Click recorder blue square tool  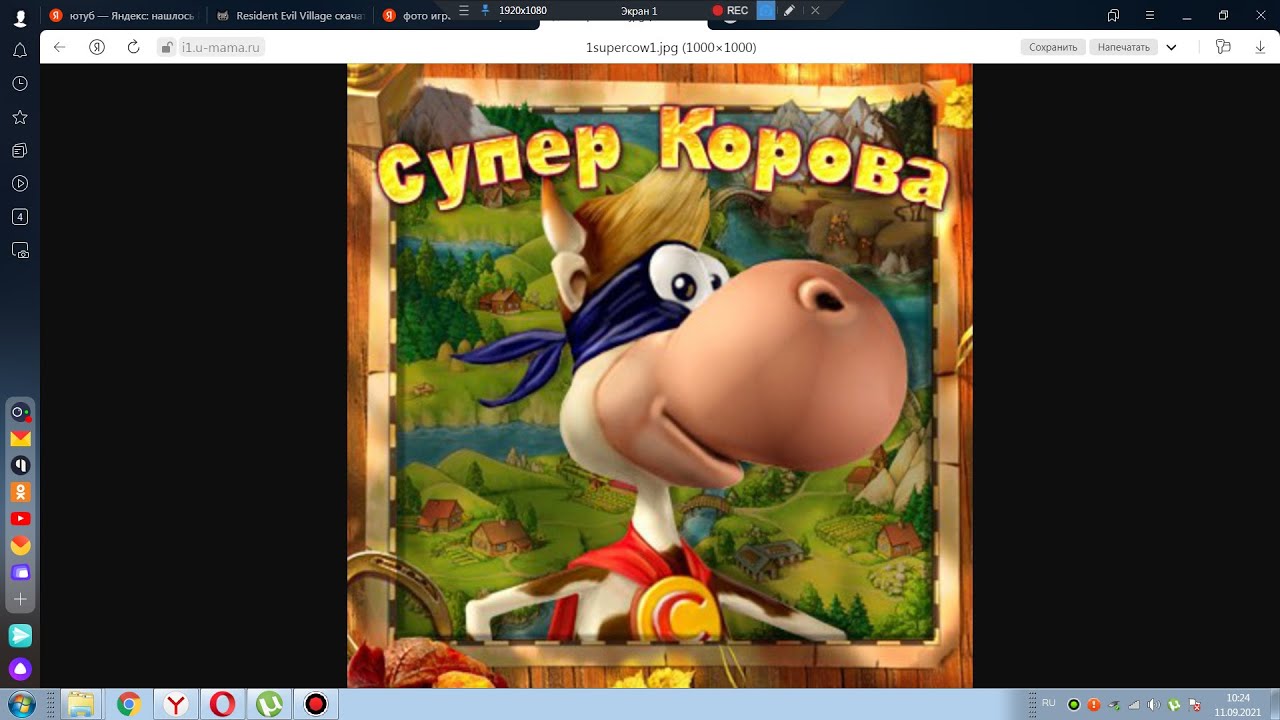coord(765,10)
